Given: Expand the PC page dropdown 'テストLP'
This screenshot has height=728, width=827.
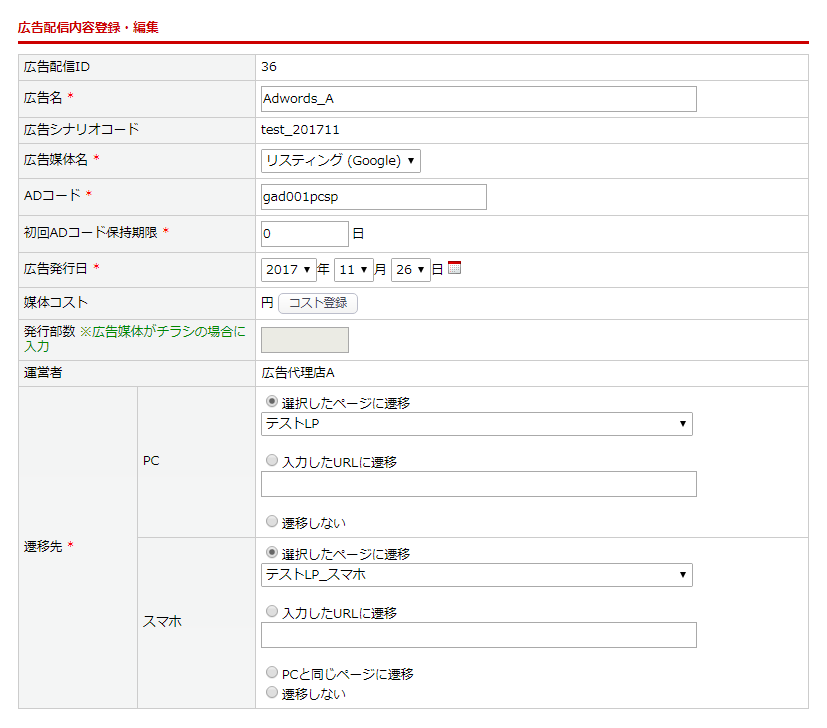Looking at the screenshot, I should point(476,424).
